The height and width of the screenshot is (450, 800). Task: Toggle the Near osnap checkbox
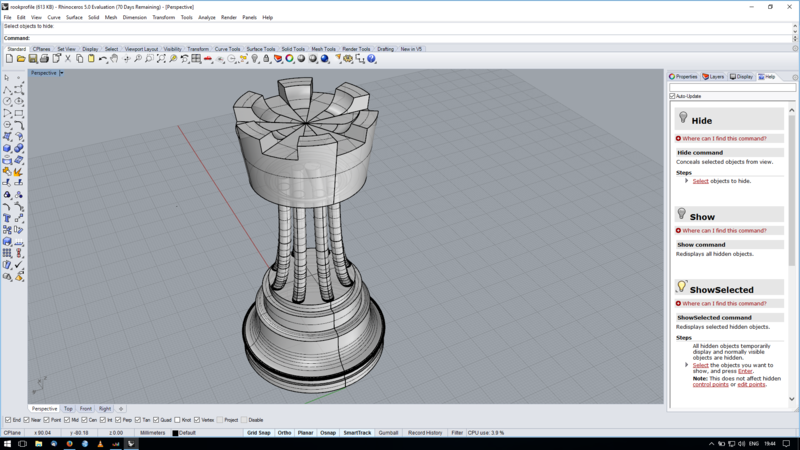point(27,420)
